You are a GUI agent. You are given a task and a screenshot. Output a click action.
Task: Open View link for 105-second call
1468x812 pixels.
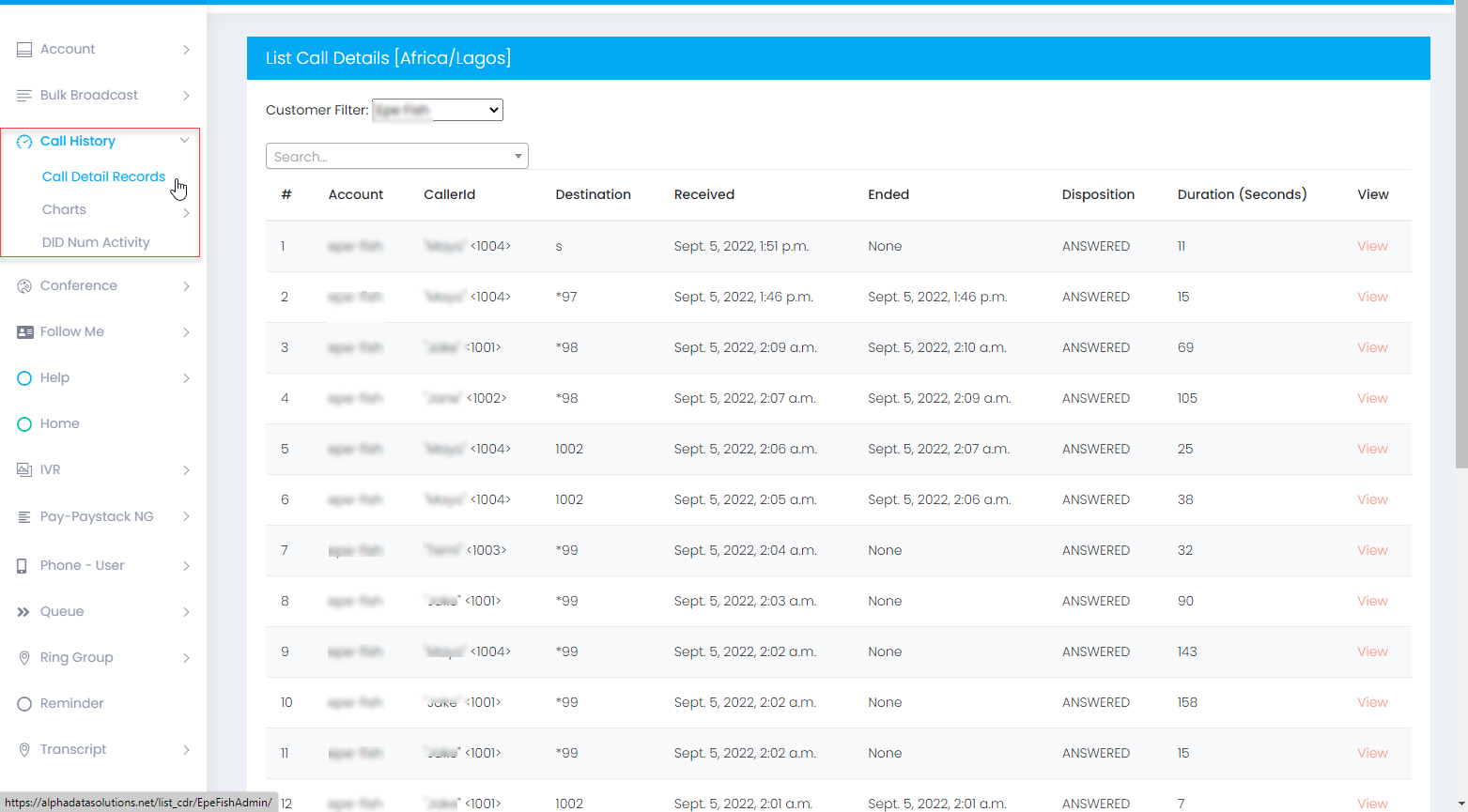(1371, 398)
